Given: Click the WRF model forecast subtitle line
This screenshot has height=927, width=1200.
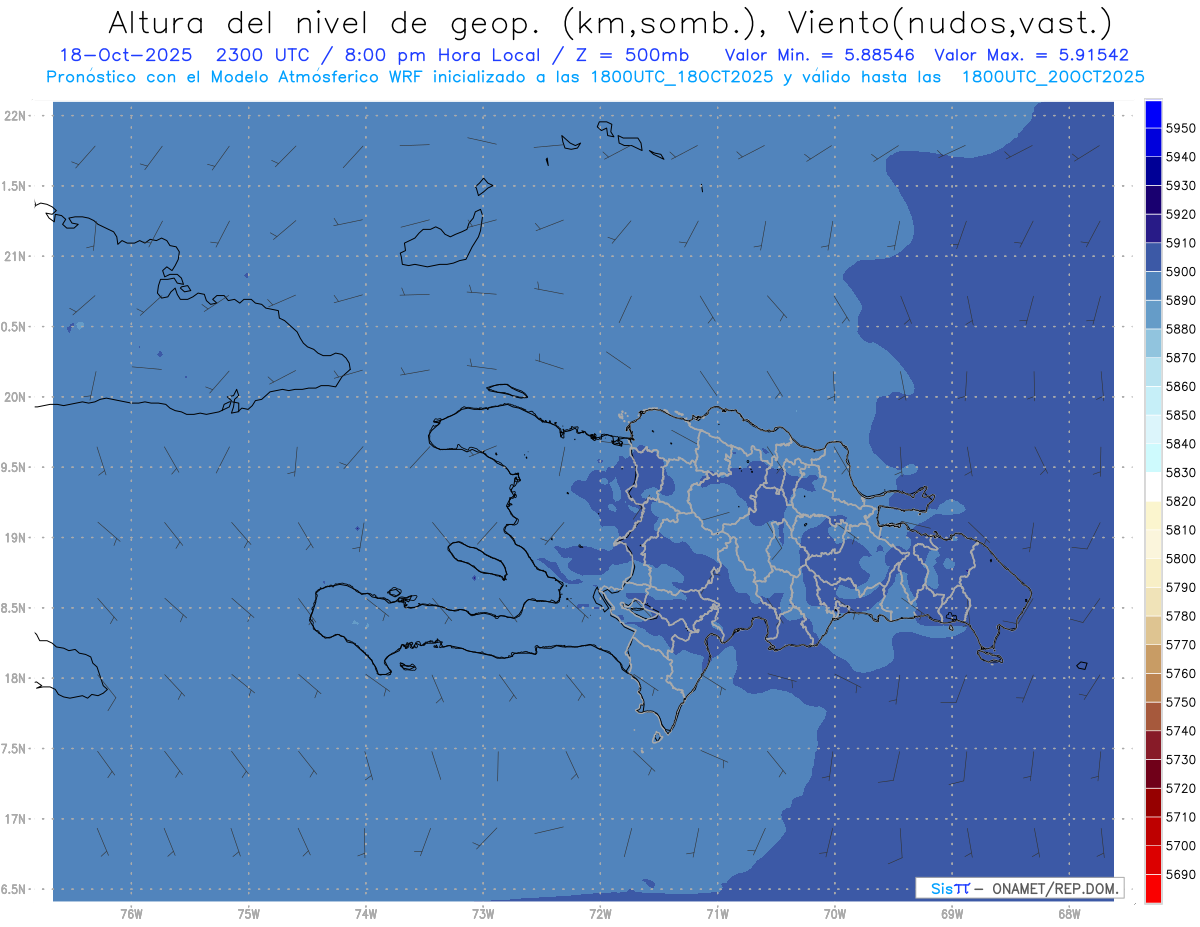Looking at the screenshot, I should (595, 76).
